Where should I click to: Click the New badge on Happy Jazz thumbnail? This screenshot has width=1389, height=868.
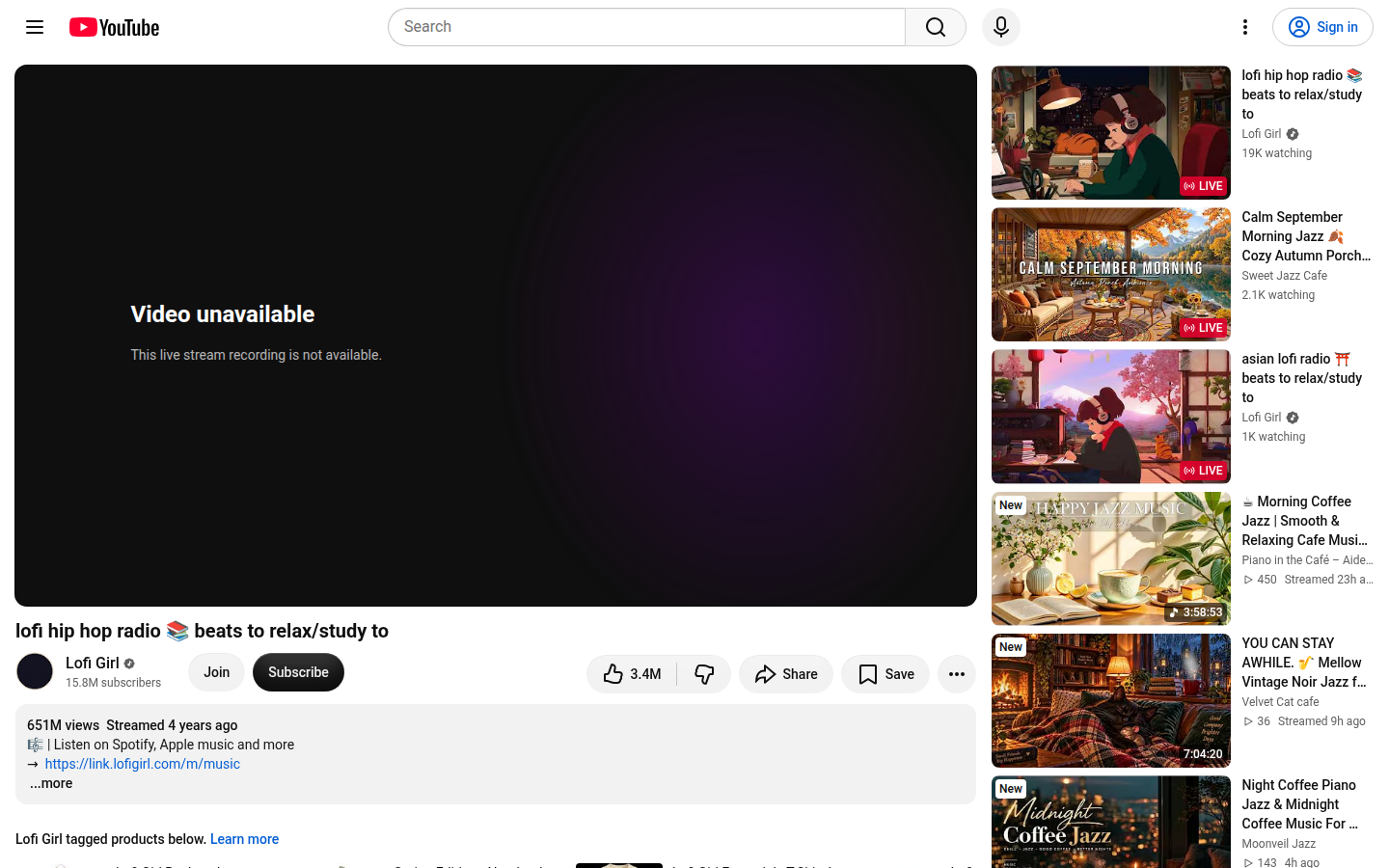pos(1011,505)
